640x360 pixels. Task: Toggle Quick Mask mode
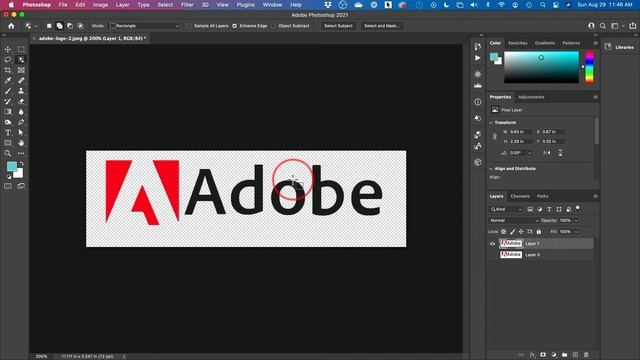8,186
